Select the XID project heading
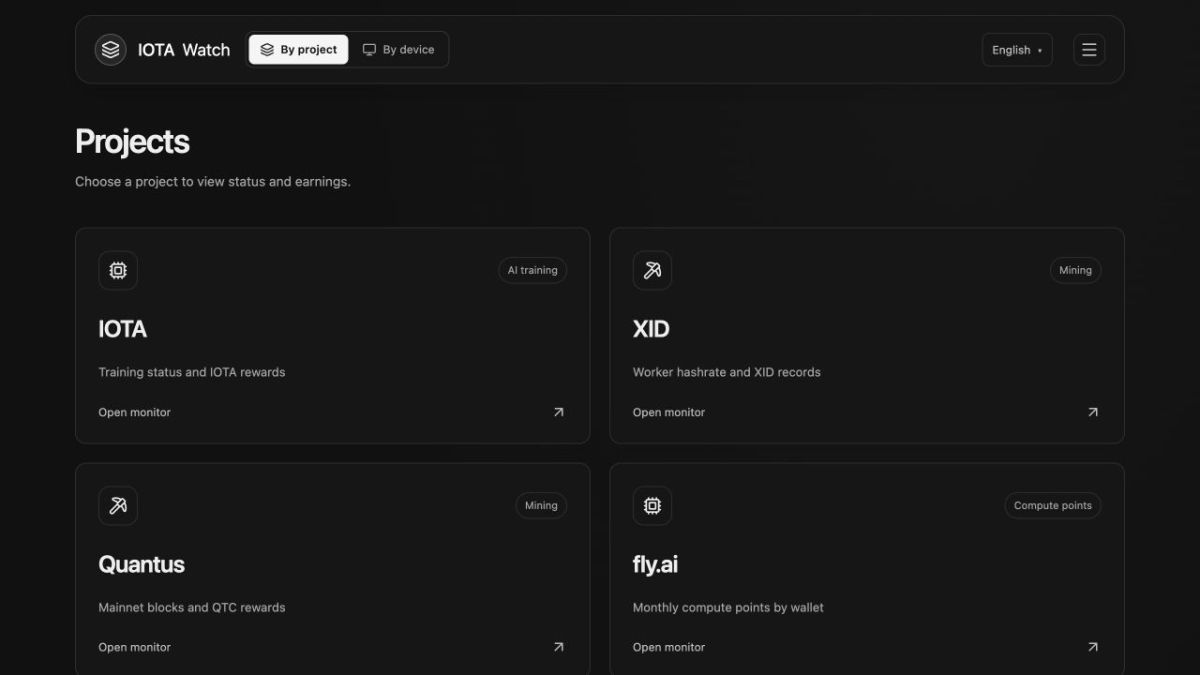Screen dimensions: 1200x675 click(651, 329)
